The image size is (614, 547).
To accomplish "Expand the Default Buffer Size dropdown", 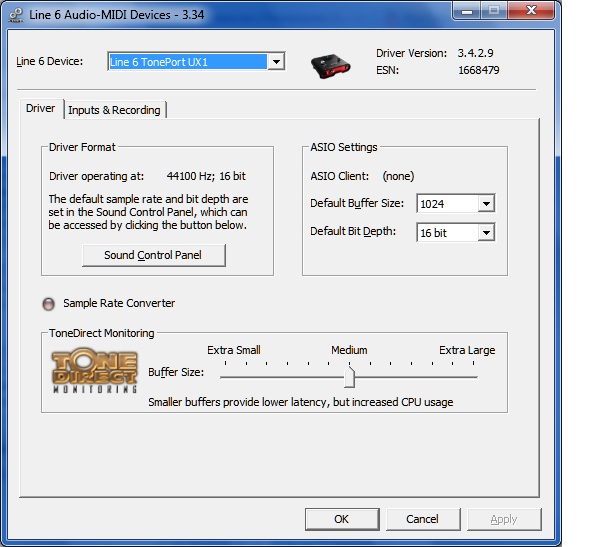I will (486, 204).
